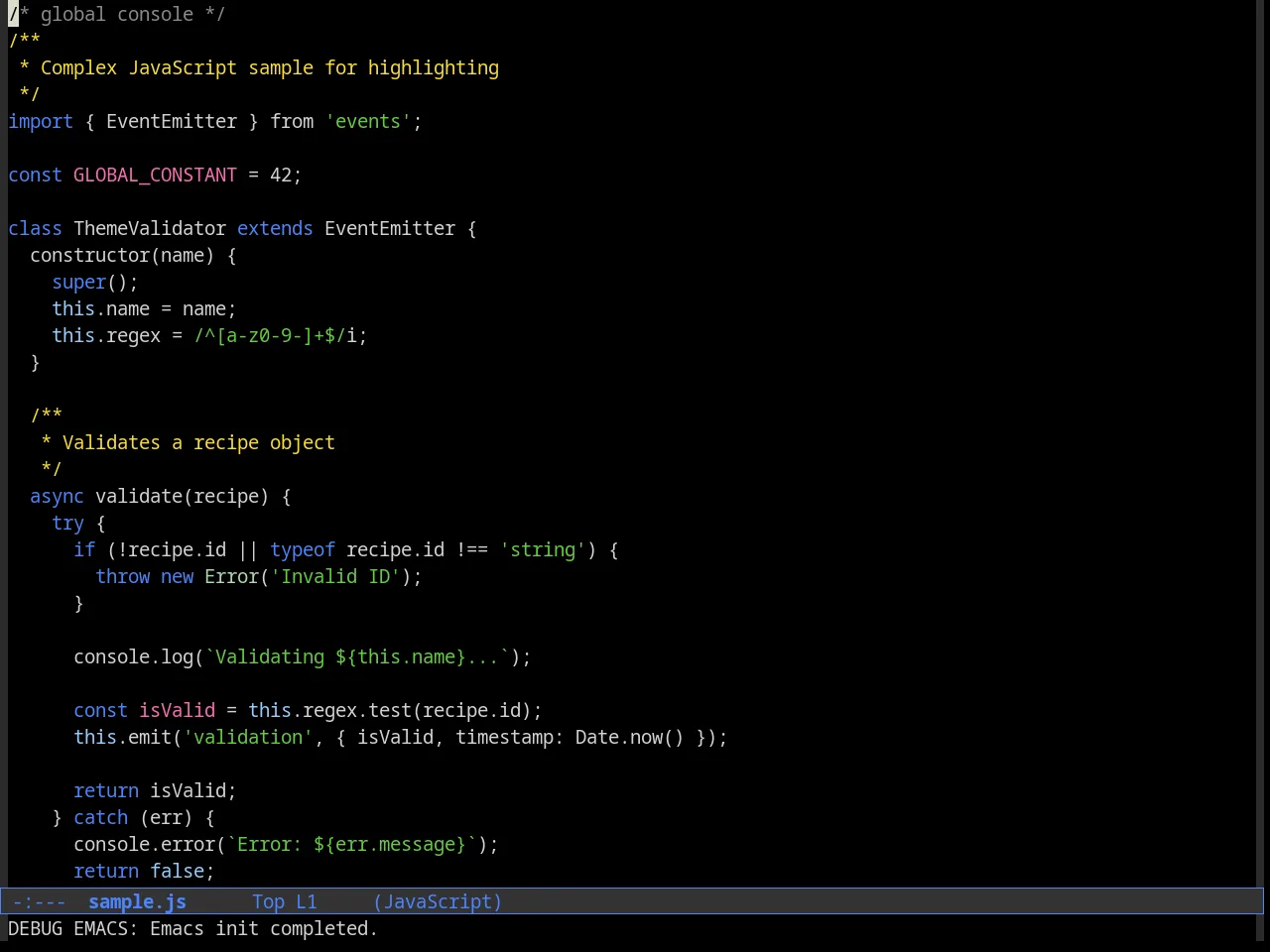
Task: Click the 'from' keyword in import line
Action: pyautogui.click(x=292, y=121)
